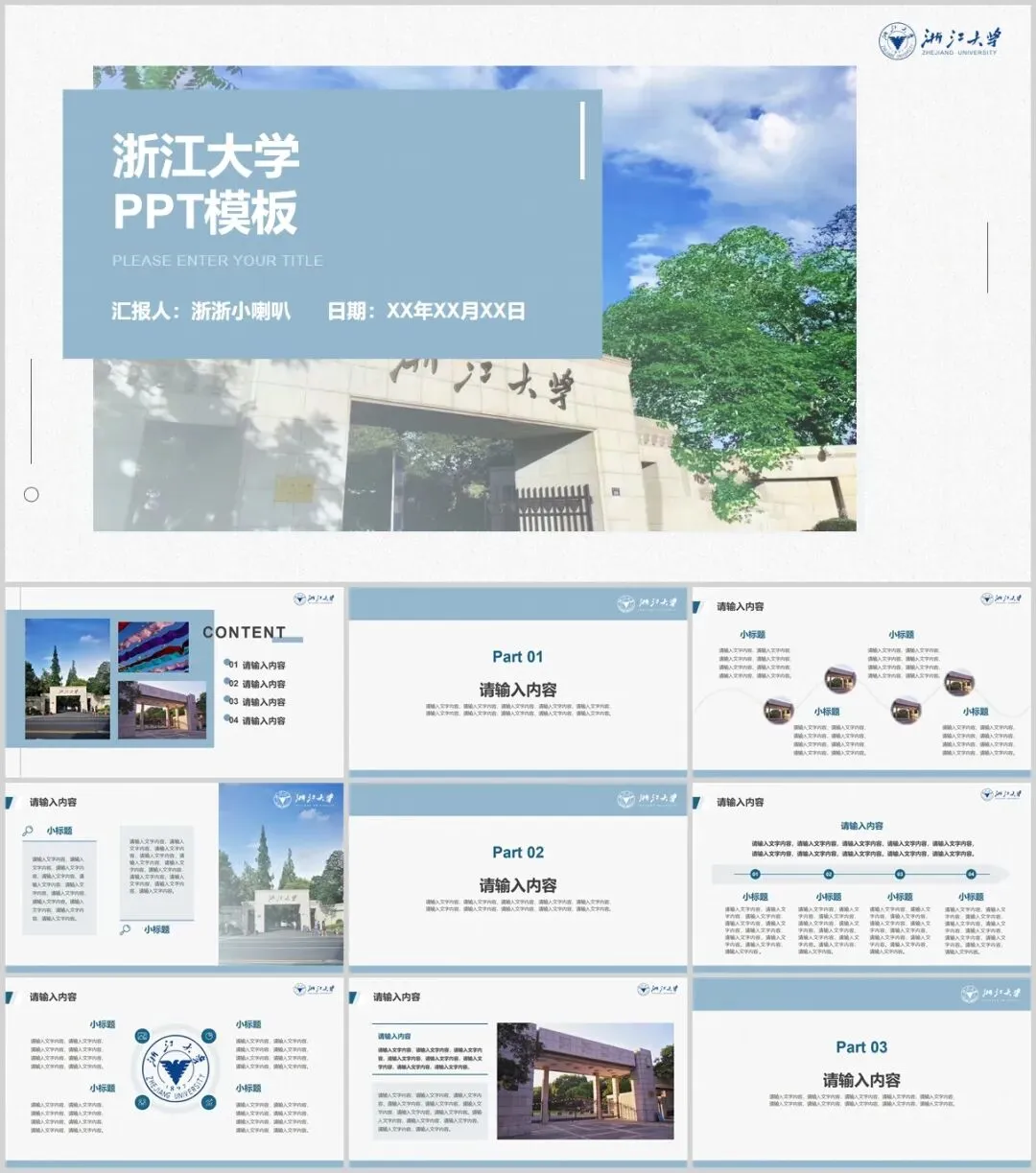Select timeline marker 02 on the timeline slide
1036x1173 pixels.
click(829, 874)
